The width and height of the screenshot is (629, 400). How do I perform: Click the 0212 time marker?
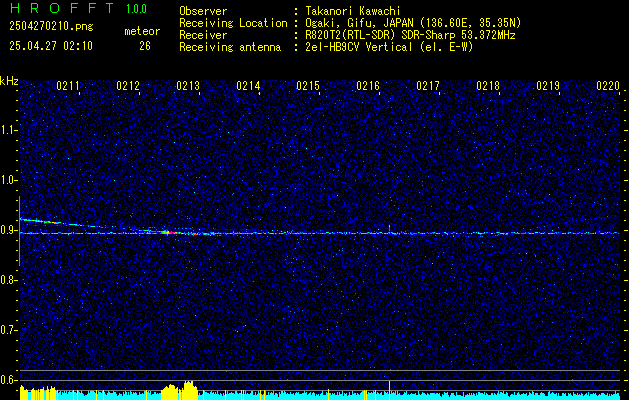tap(128, 86)
